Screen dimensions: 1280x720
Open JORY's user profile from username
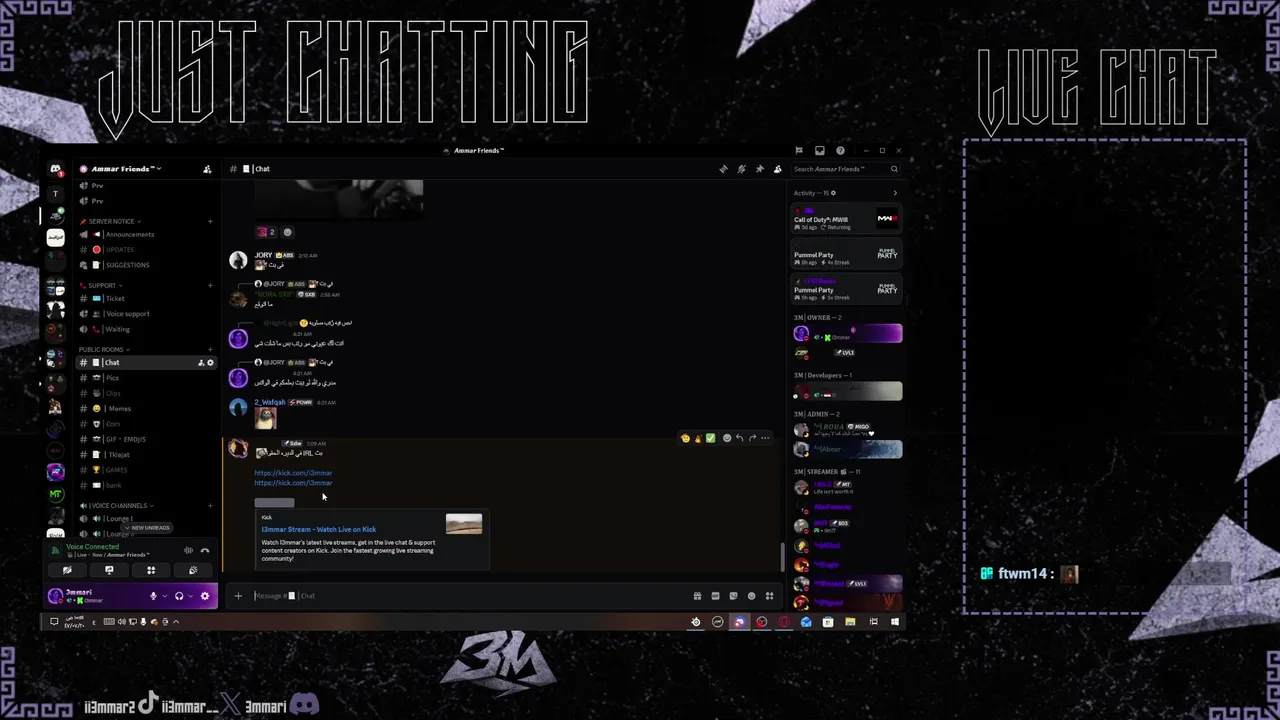[263, 255]
